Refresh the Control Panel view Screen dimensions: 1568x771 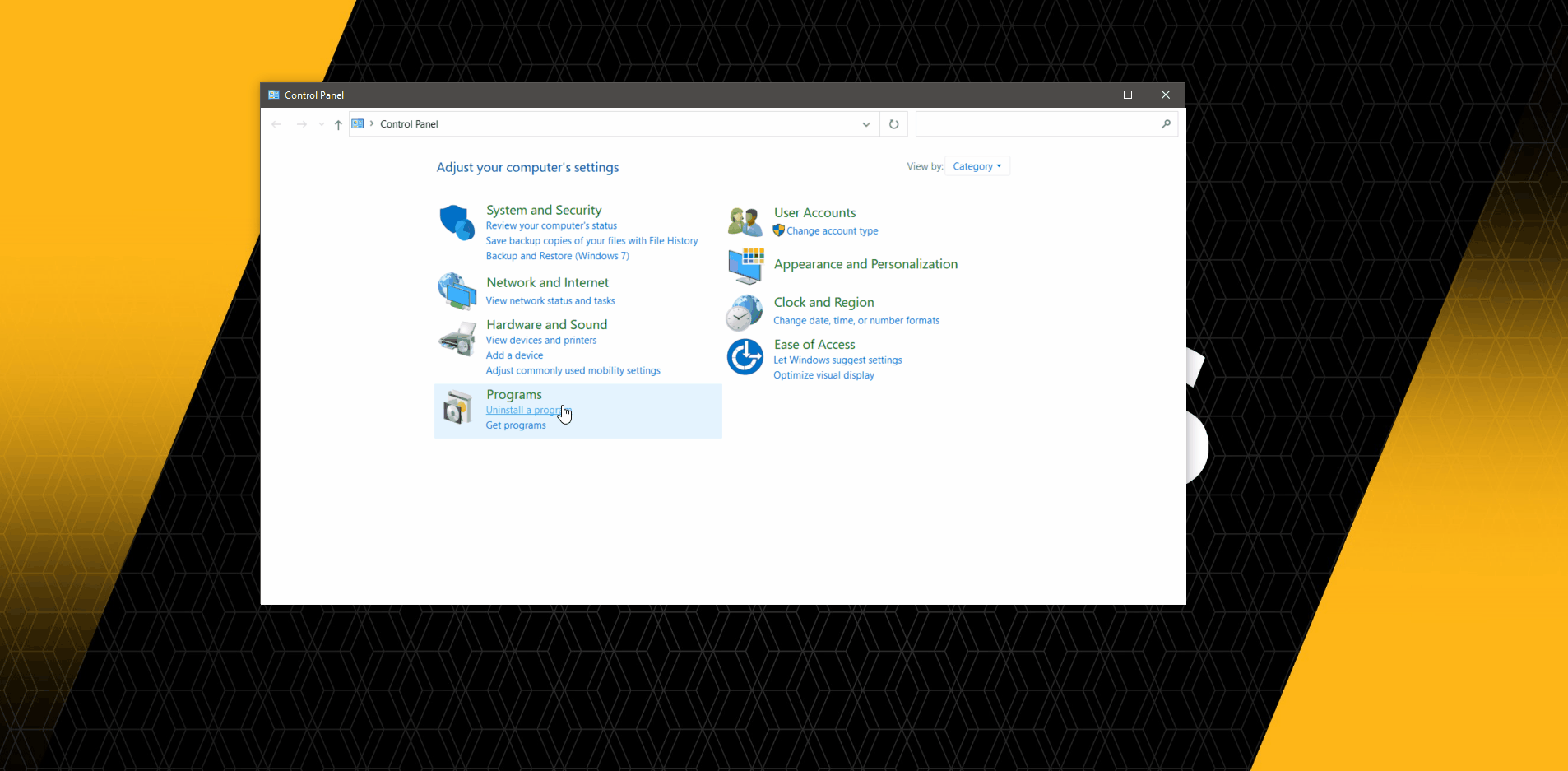click(x=893, y=124)
